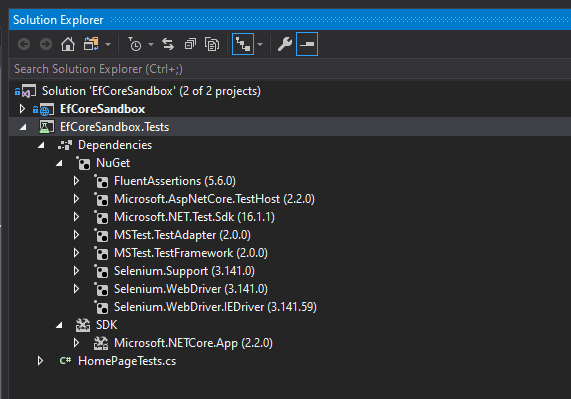Click the Collapse All icon

190,44
